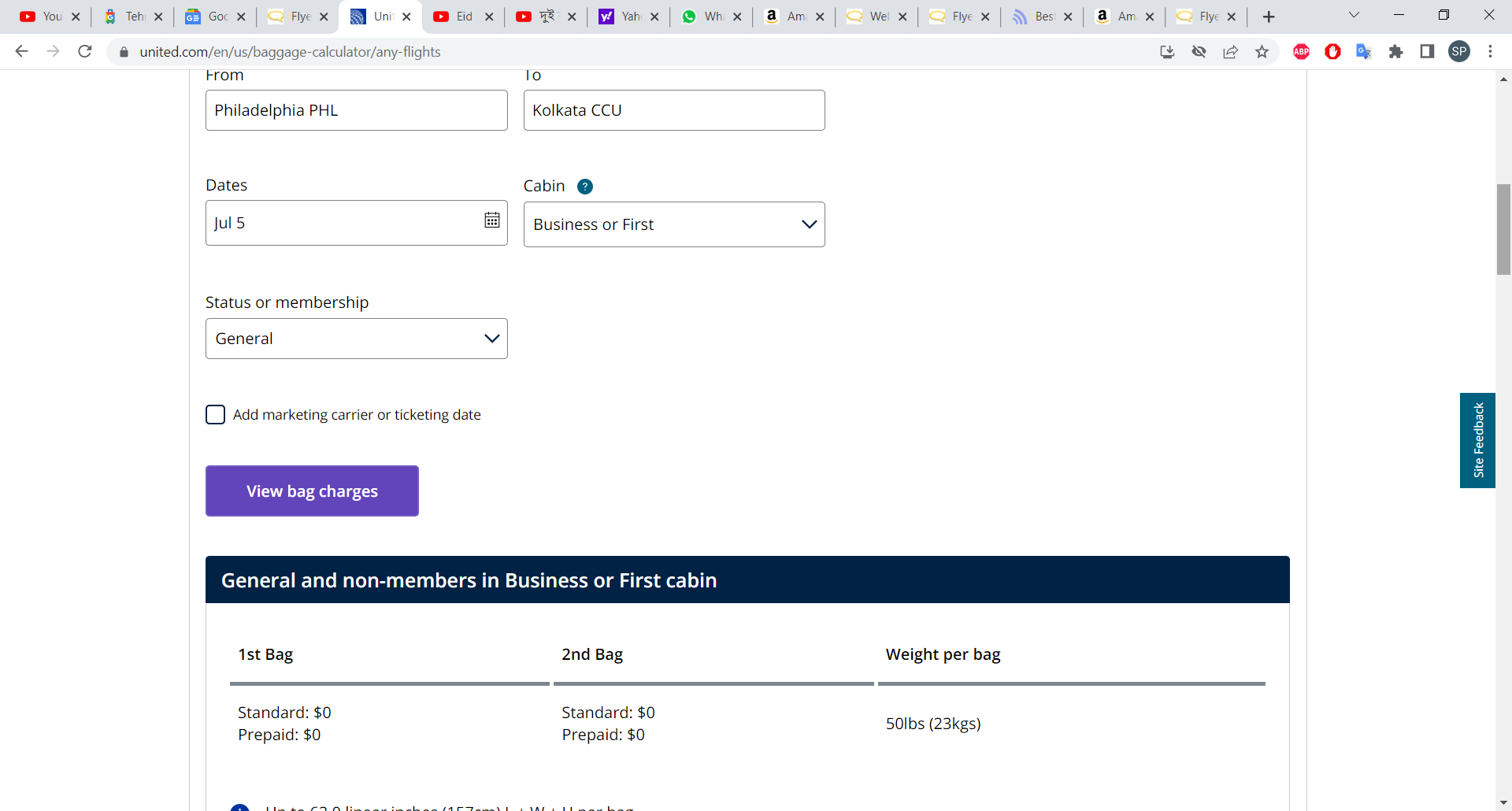
Task: Open the Status or membership General dropdown
Action: [x=356, y=339]
